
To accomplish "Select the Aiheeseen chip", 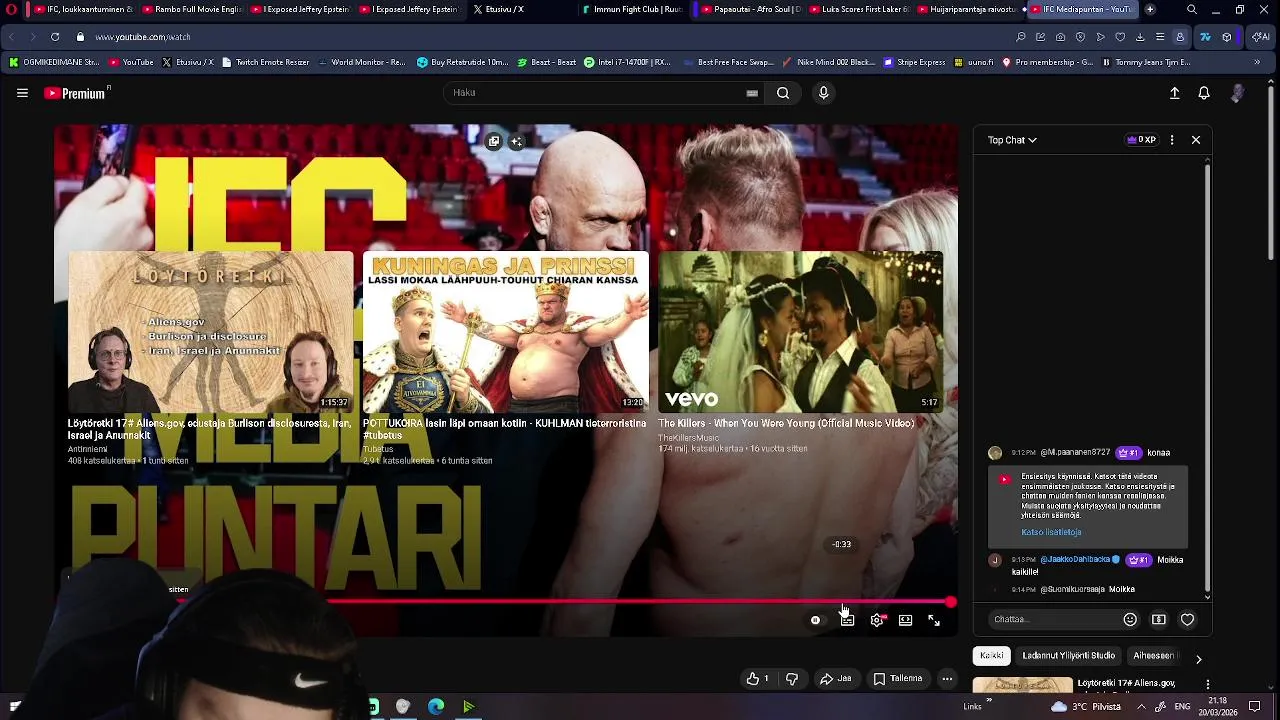I will (x=1154, y=656).
